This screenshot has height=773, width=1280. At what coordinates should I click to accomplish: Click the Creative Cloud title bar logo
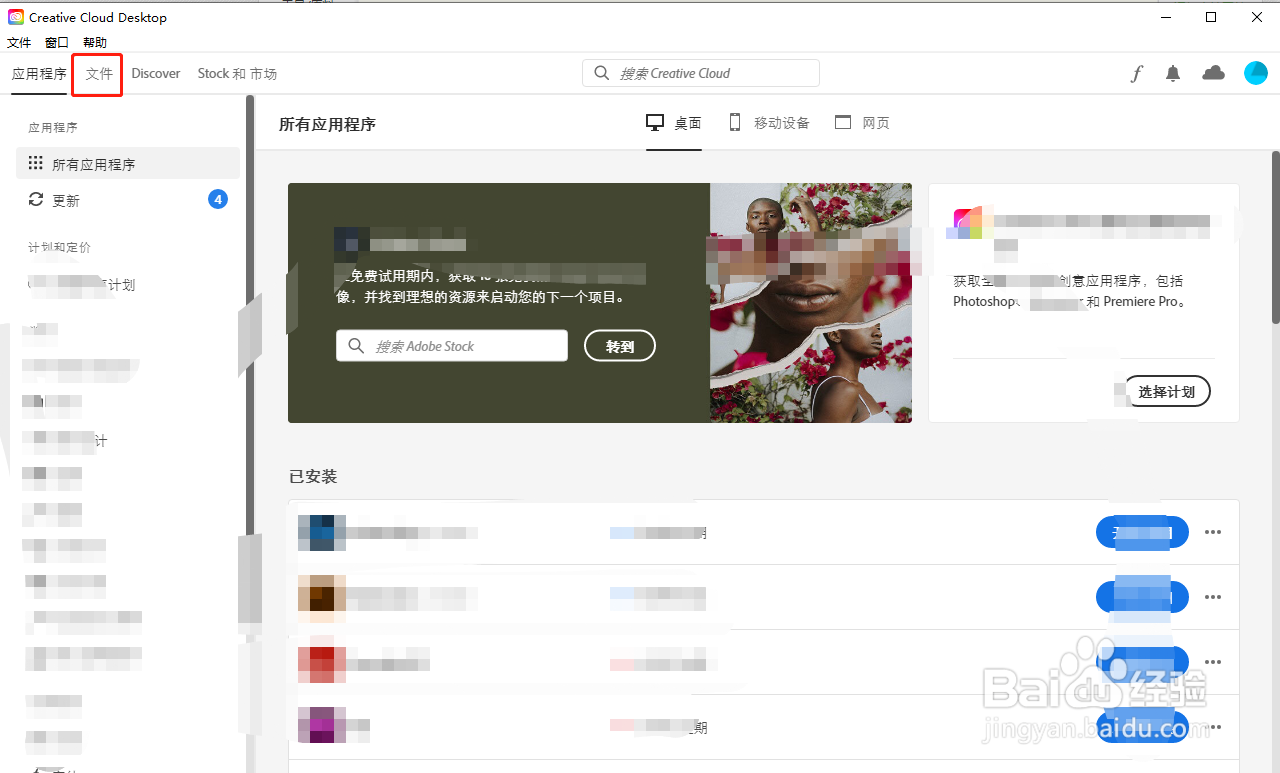(16, 17)
